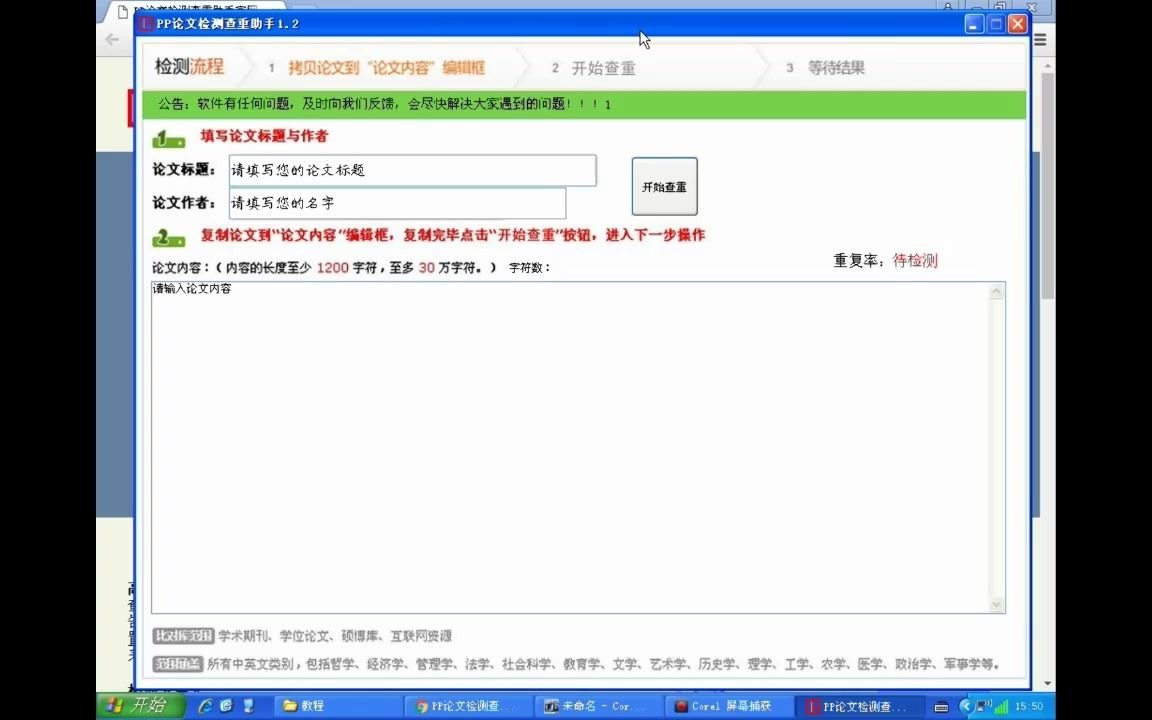
Task: Click the 15:50 system clock
Action: click(1029, 707)
